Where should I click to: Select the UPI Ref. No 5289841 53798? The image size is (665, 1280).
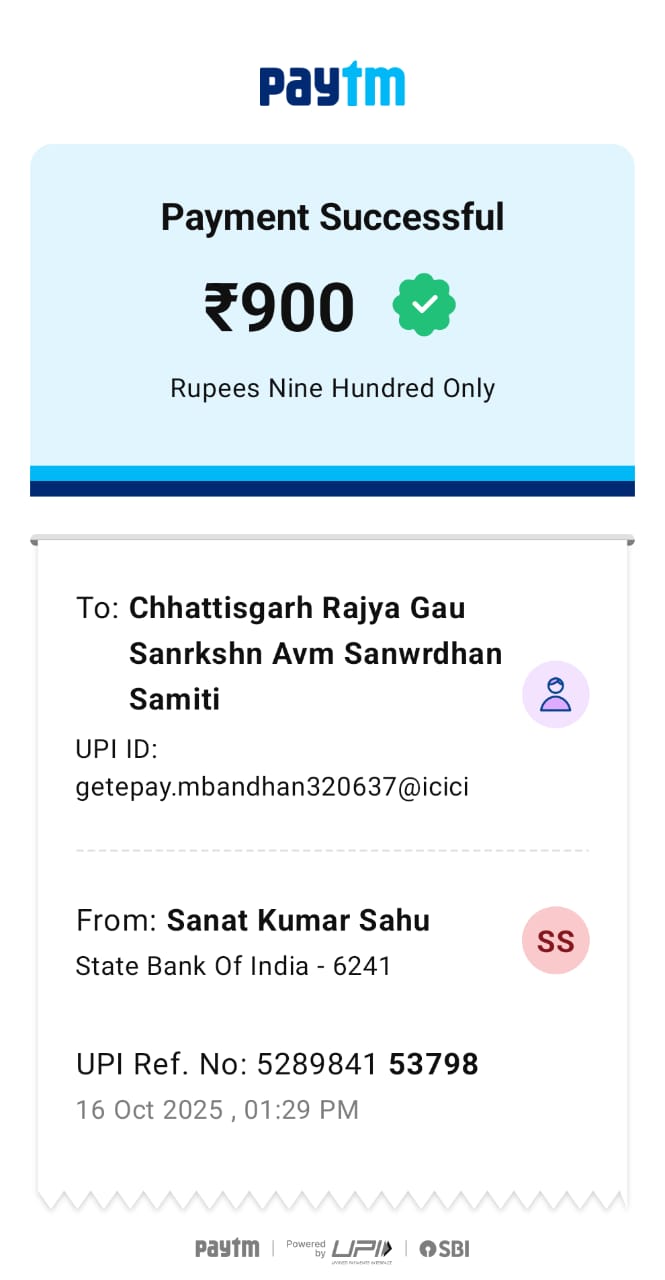click(367, 1065)
